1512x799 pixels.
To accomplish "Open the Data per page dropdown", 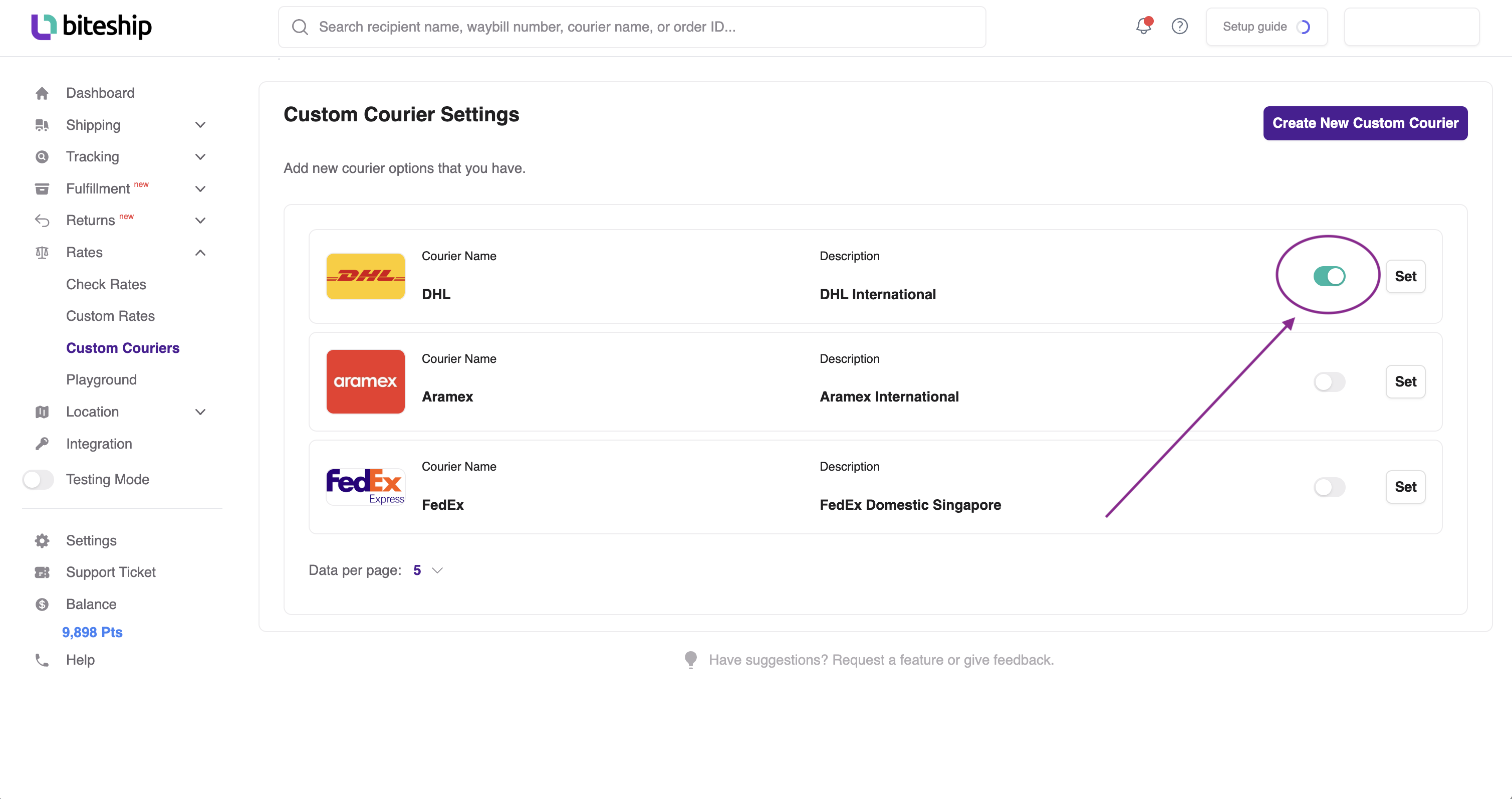I will click(x=428, y=570).
